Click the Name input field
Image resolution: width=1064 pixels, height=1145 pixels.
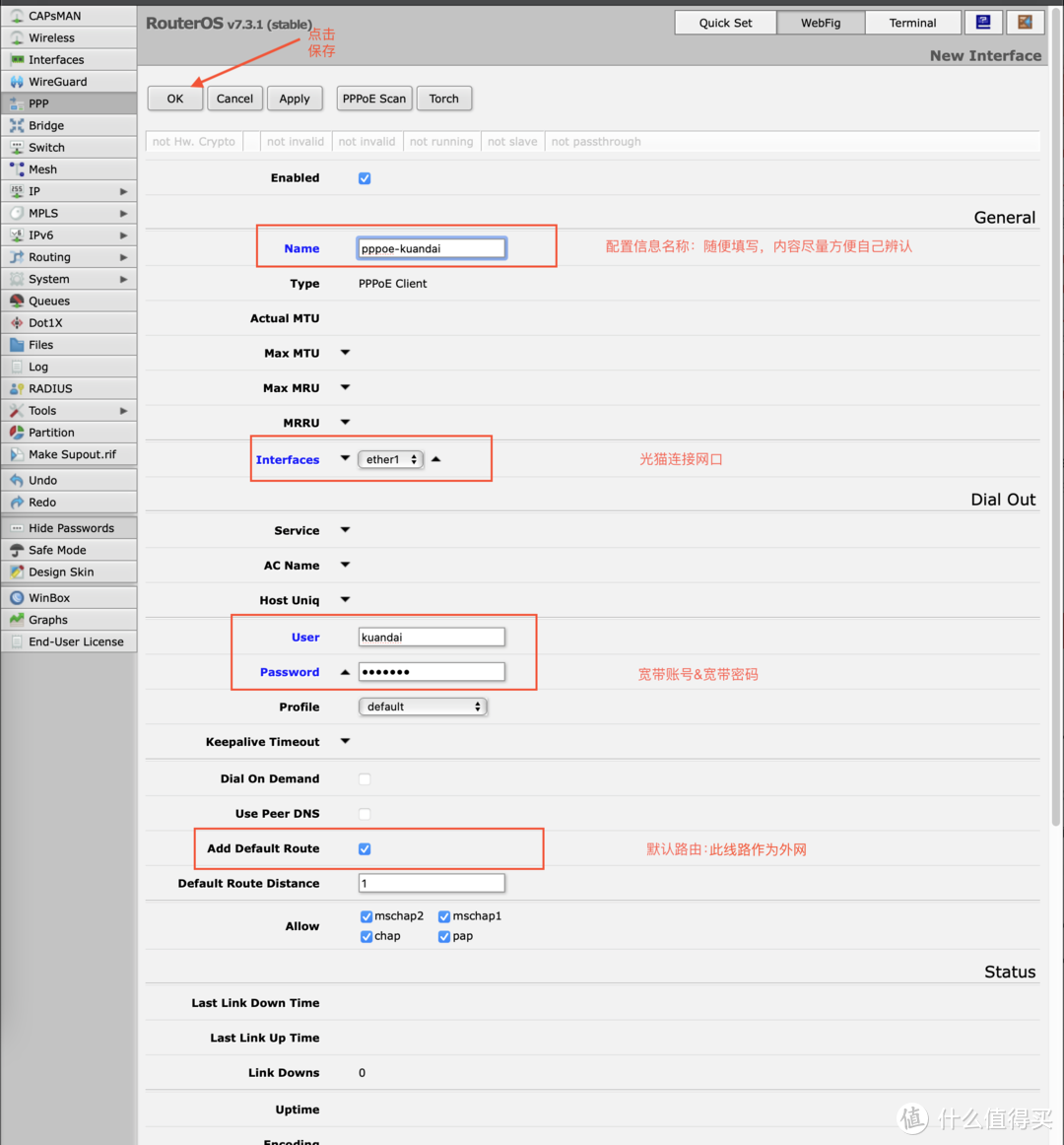click(x=432, y=248)
